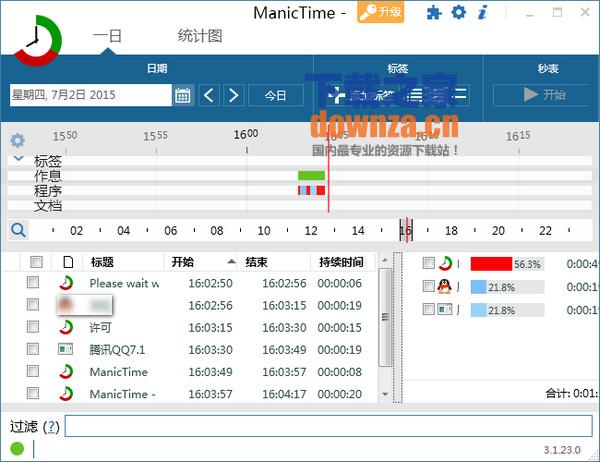Open timeline settings gear icon

tap(17, 140)
